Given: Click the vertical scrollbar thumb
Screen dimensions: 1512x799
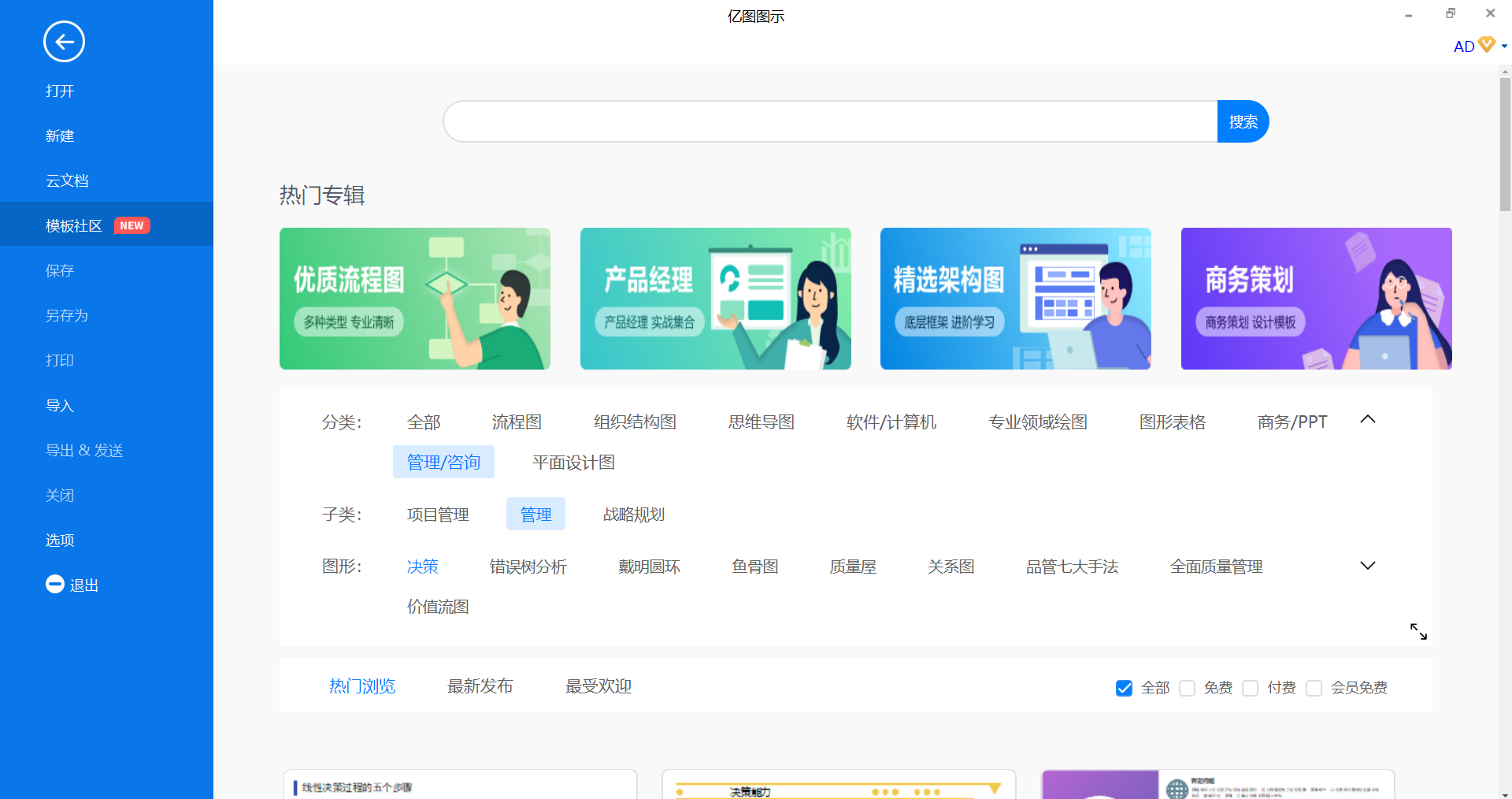Looking at the screenshot, I should [x=1505, y=143].
